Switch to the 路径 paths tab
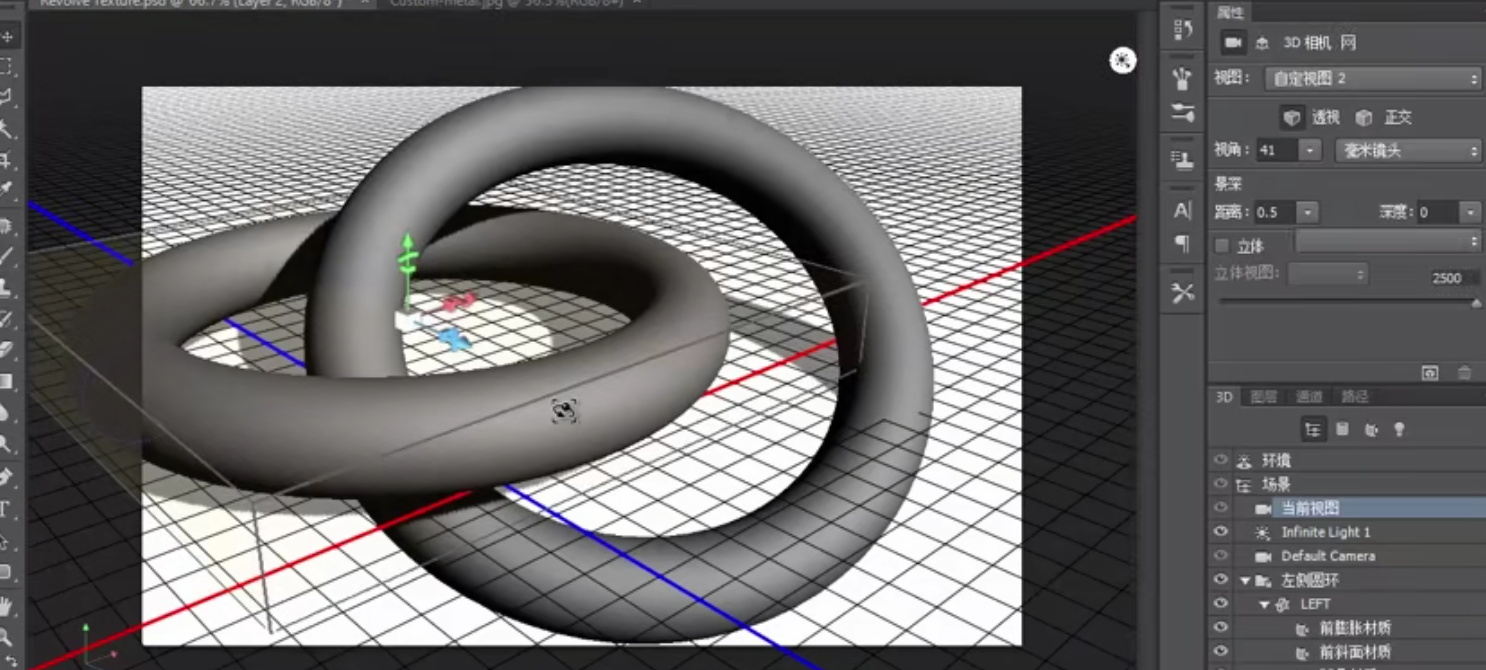The height and width of the screenshot is (670, 1486). pyautogui.click(x=1354, y=397)
